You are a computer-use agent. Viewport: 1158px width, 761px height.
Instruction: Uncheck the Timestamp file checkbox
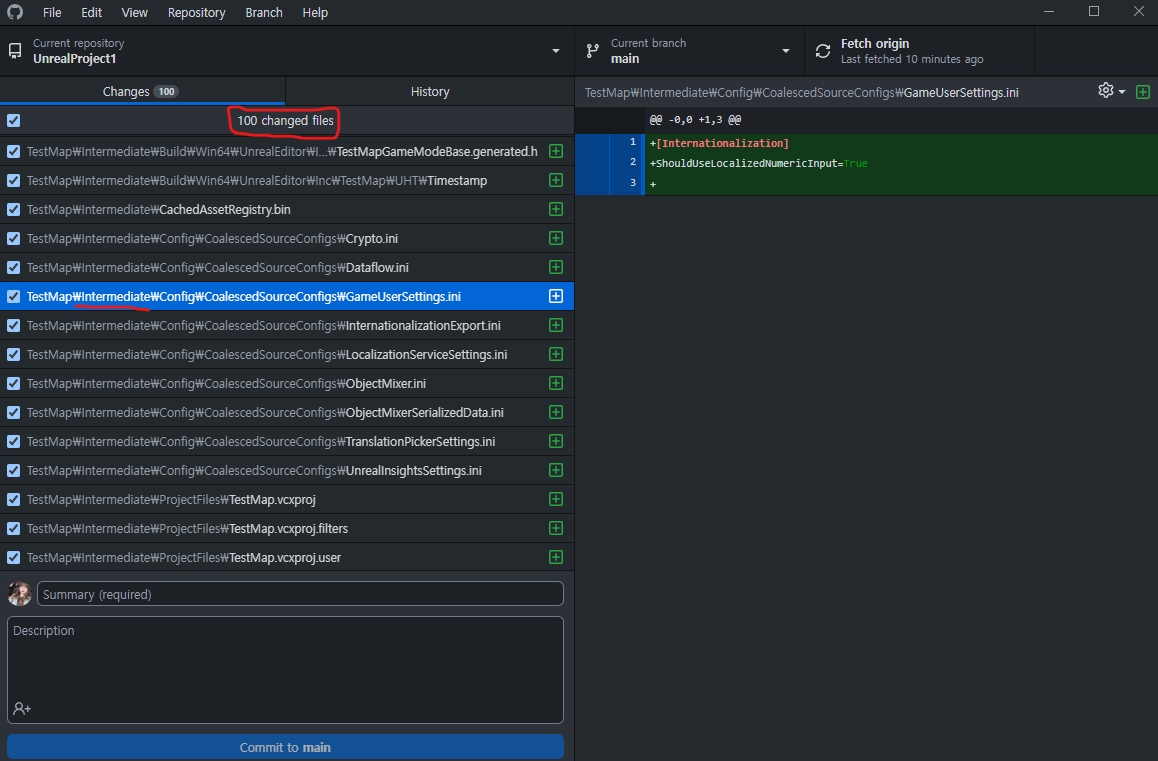[13, 180]
